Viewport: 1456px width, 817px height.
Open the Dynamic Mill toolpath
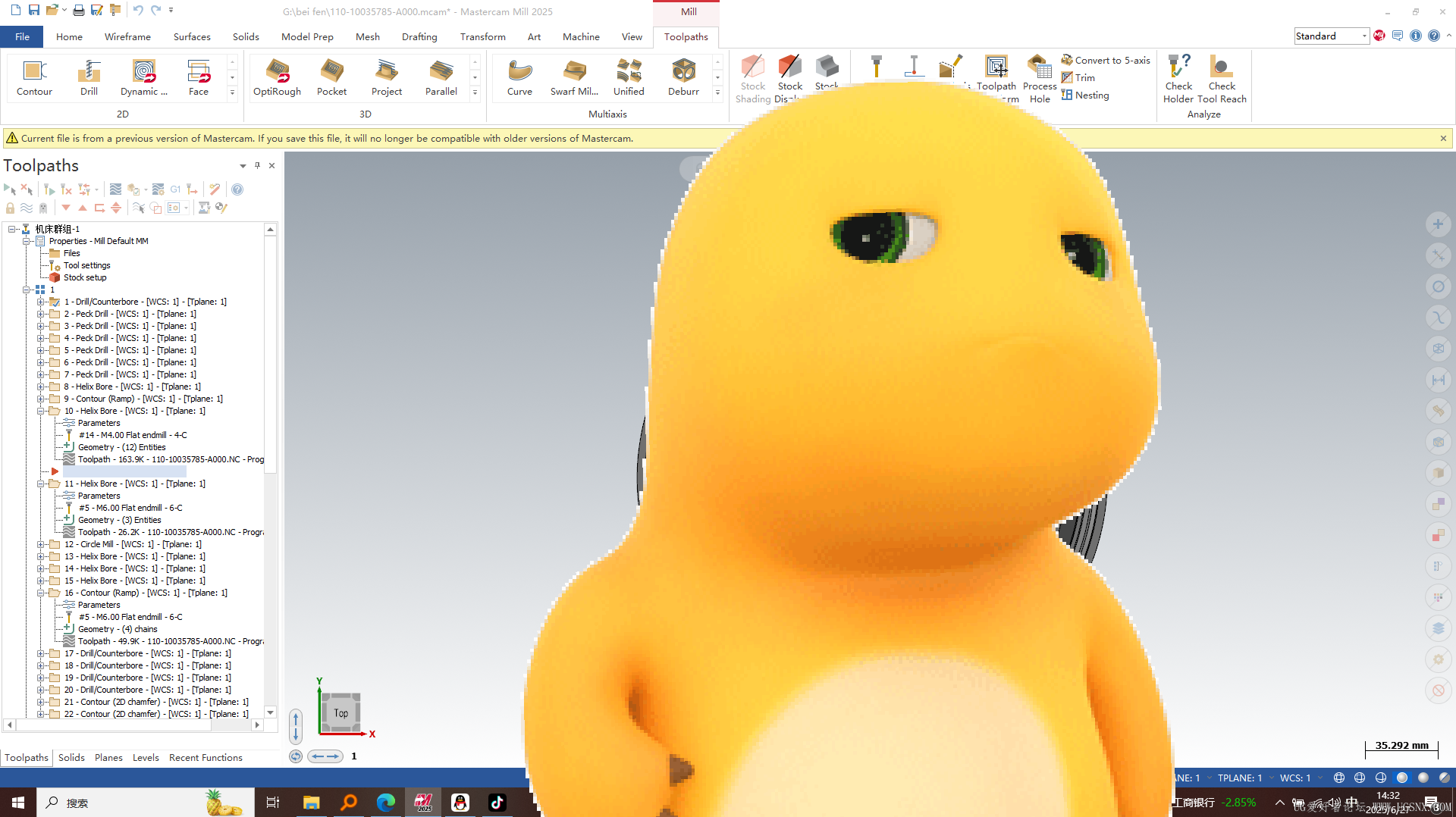(143, 78)
